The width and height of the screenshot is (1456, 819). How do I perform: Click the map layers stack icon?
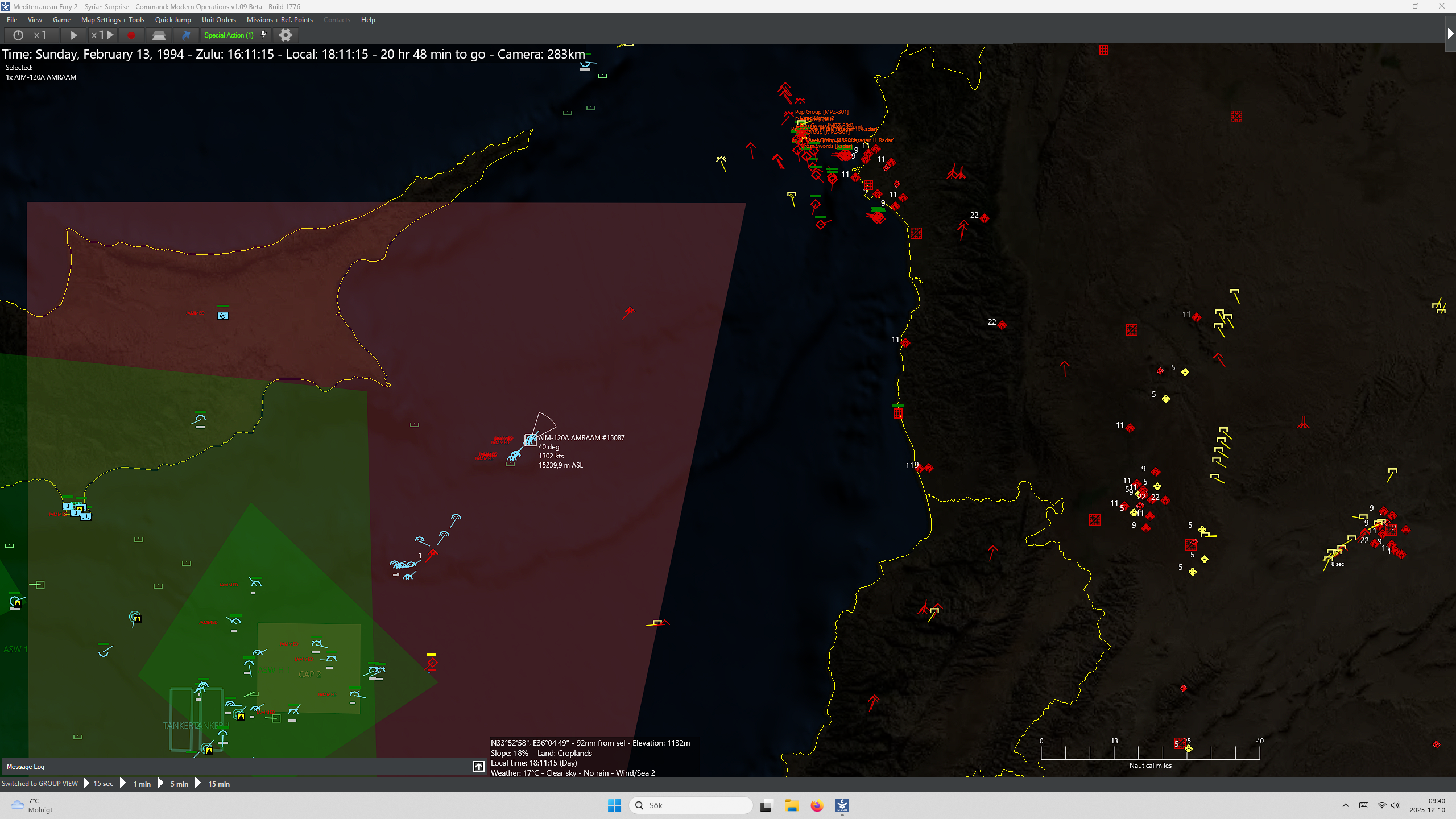pos(159,35)
